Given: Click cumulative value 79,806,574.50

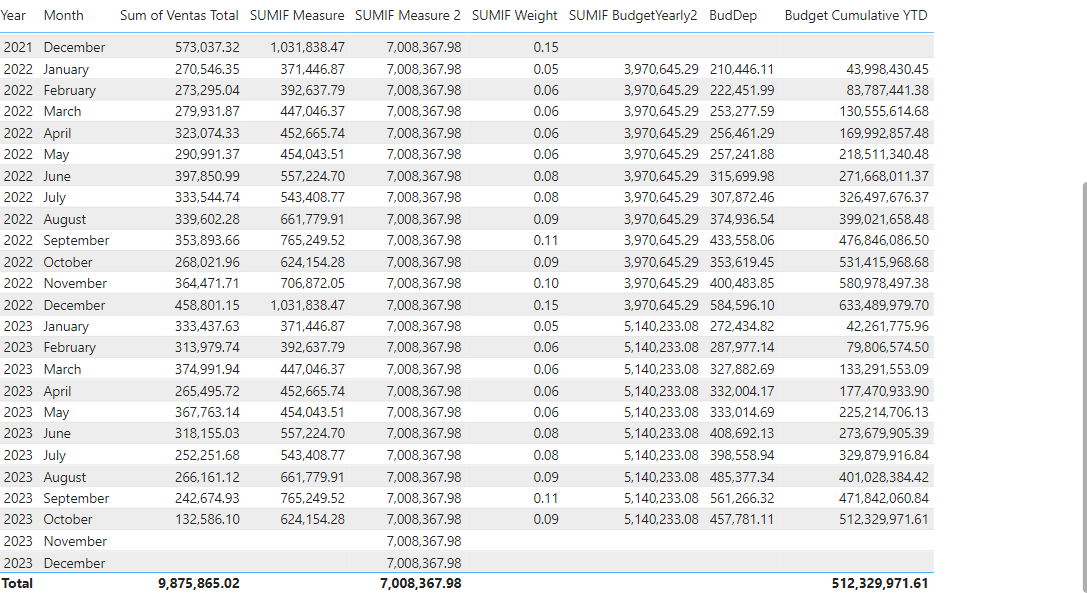Looking at the screenshot, I should tap(887, 347).
